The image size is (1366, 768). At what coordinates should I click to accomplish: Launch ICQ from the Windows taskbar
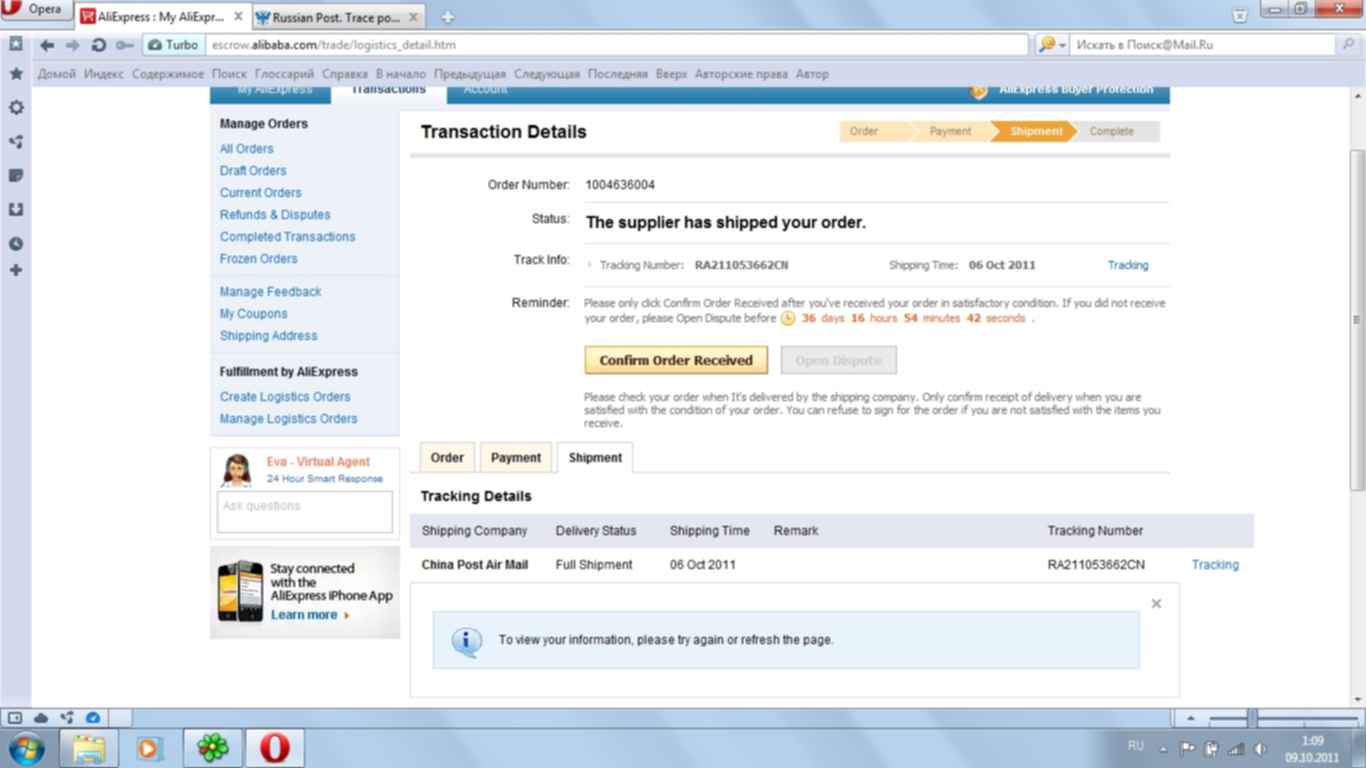tap(212, 748)
